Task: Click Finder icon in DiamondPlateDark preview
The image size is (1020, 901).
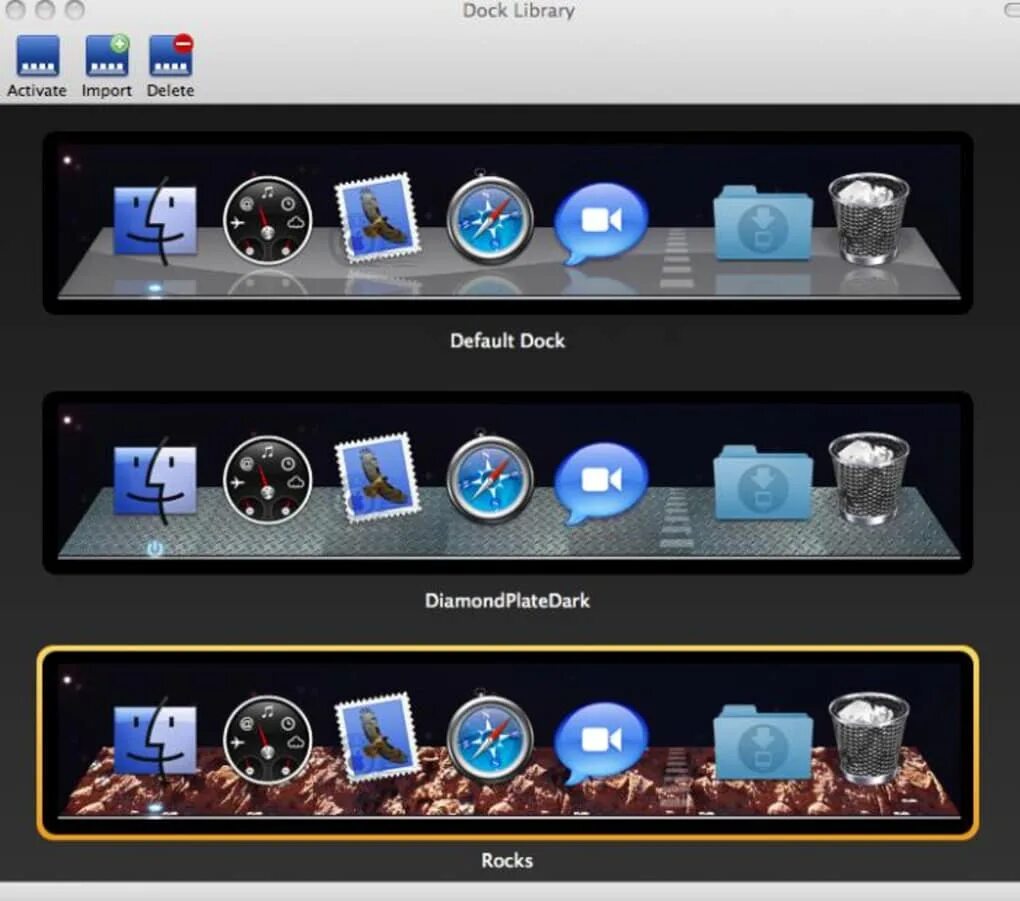Action: 155,481
